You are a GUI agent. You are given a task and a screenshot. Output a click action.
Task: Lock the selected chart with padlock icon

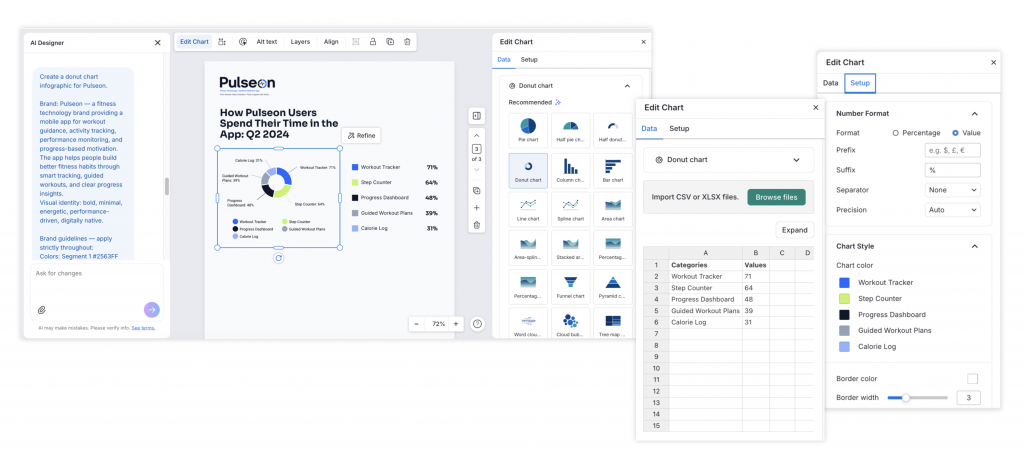coord(373,42)
